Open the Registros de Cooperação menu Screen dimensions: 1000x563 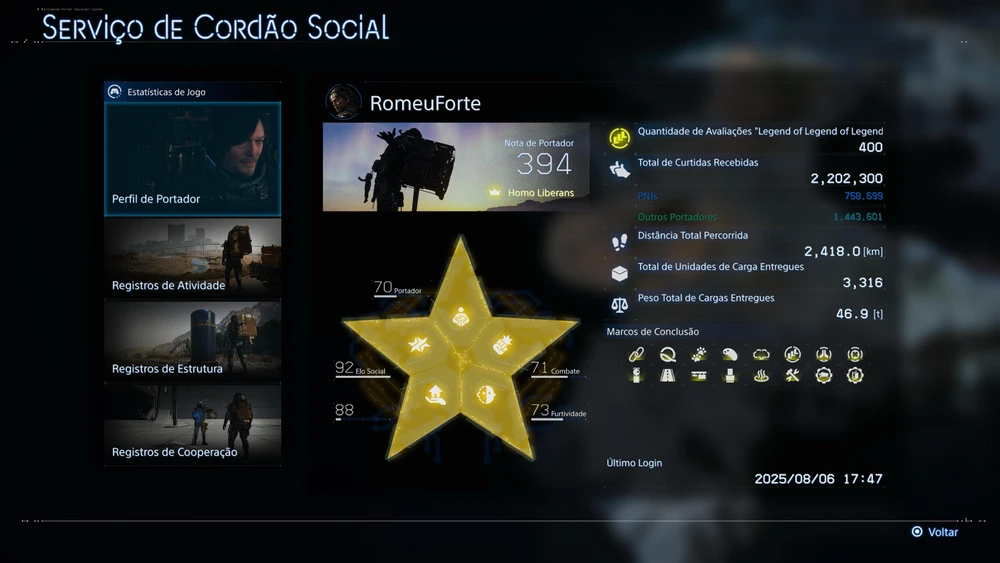point(193,425)
